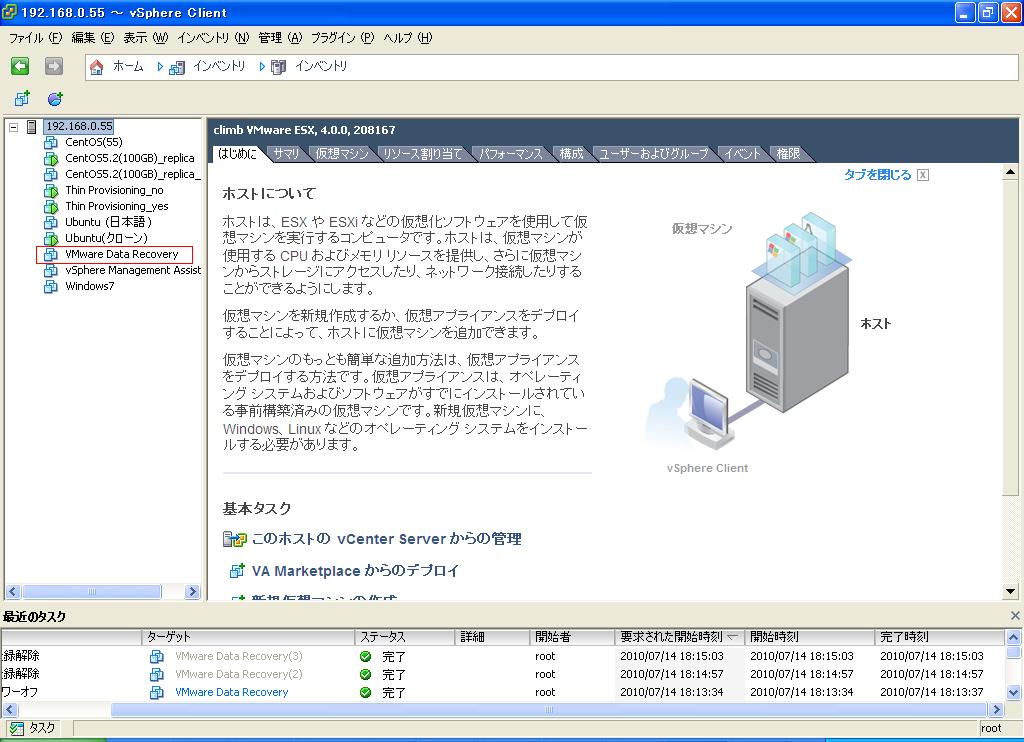Select the 192.168.0.55 host node

pyautogui.click(x=79, y=126)
